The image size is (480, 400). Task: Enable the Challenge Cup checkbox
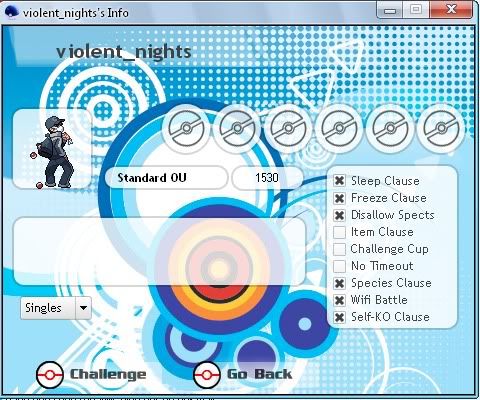[x=339, y=249]
